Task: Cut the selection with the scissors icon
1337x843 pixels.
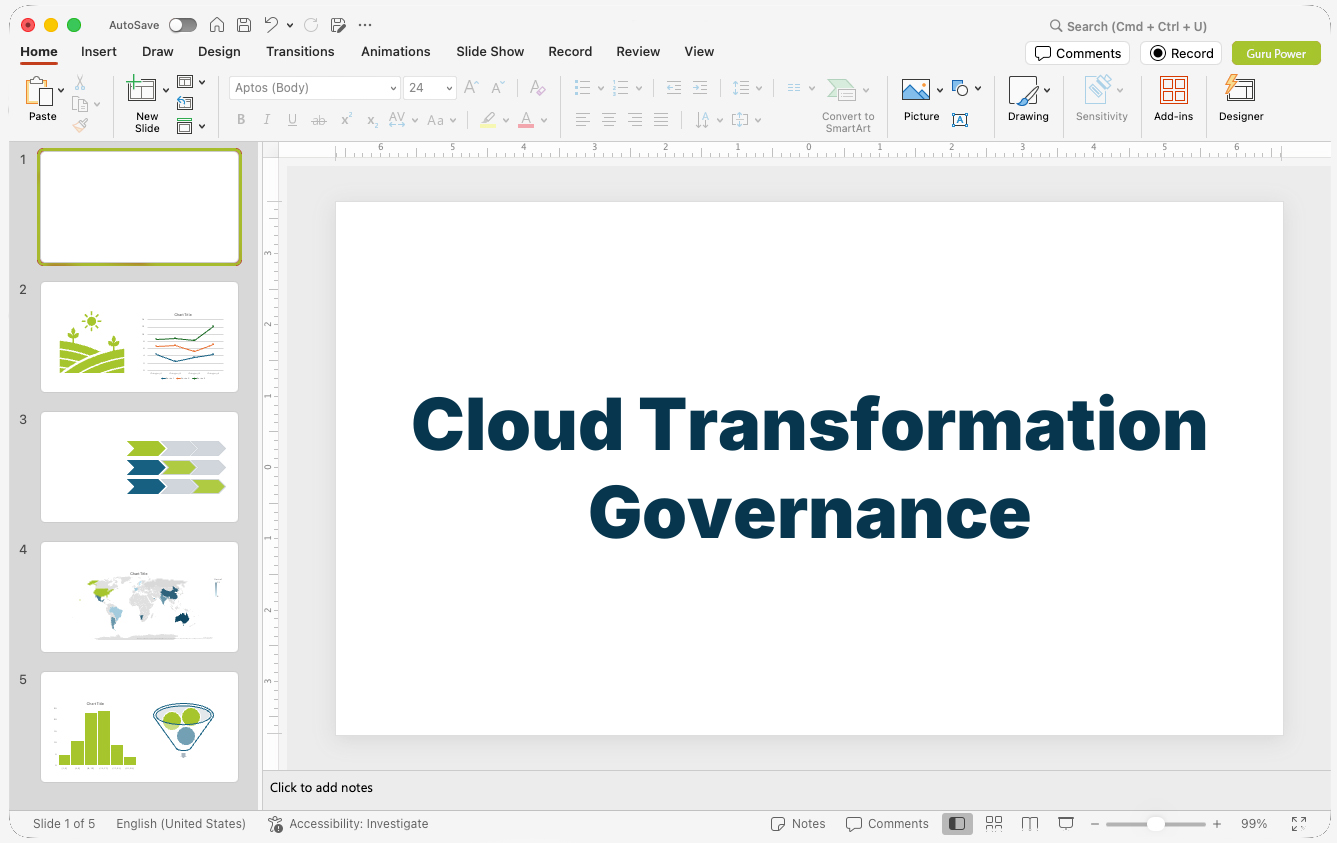Action: click(80, 83)
